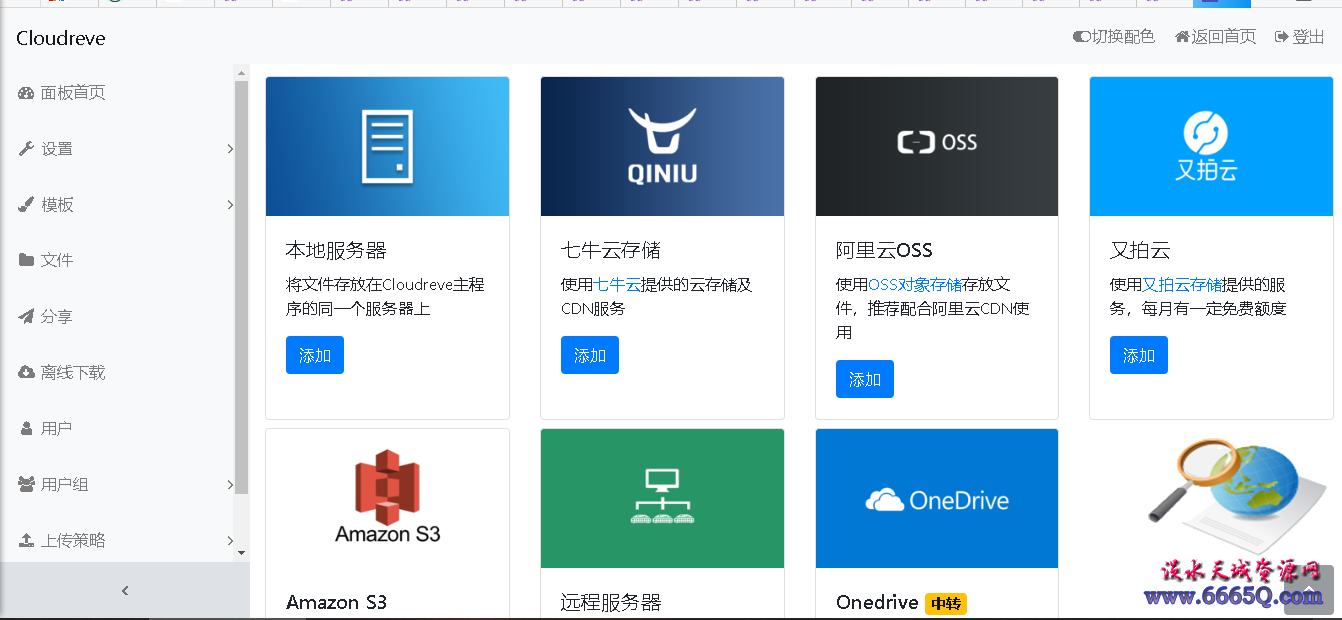
Task: Expand the 用户组 submenu chevron
Action: click(x=230, y=484)
